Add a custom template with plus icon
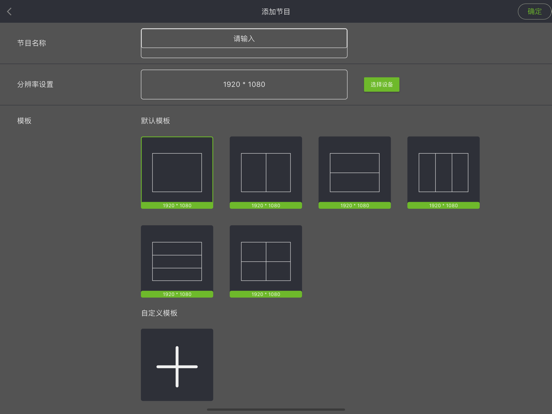The height and width of the screenshot is (414, 552). pos(177,365)
